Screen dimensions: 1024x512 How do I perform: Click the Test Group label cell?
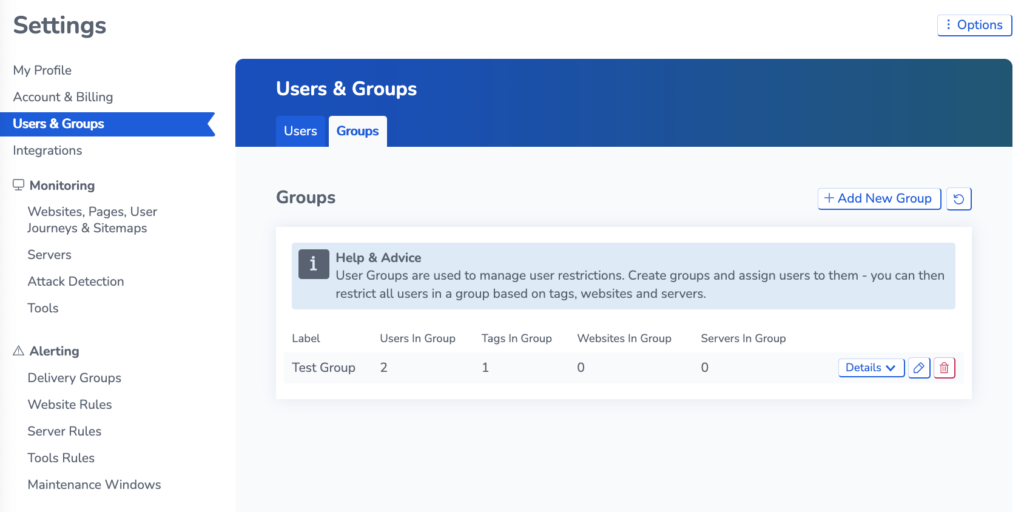323,368
